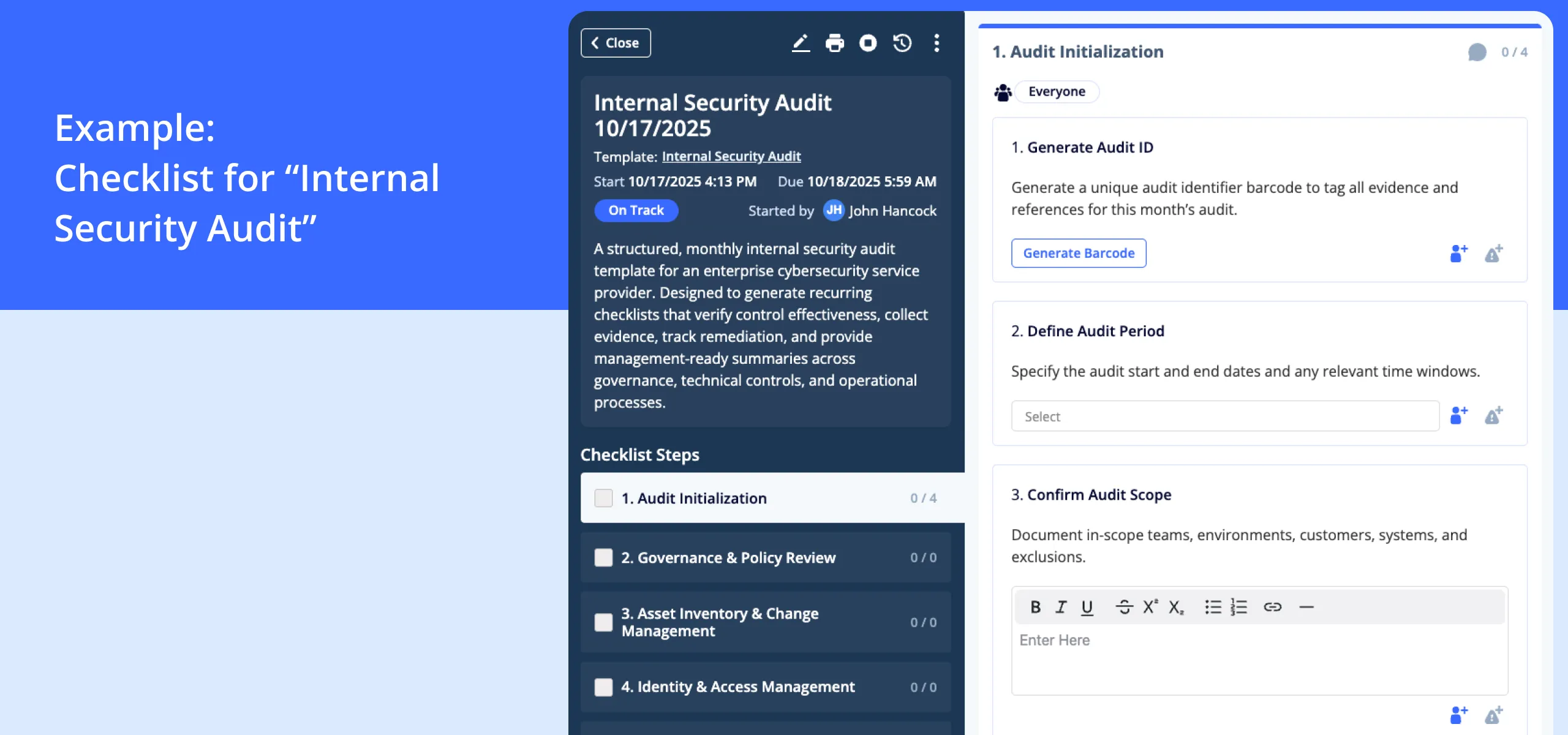Open the checklist history icon
The width and height of the screenshot is (1568, 735).
[902, 43]
